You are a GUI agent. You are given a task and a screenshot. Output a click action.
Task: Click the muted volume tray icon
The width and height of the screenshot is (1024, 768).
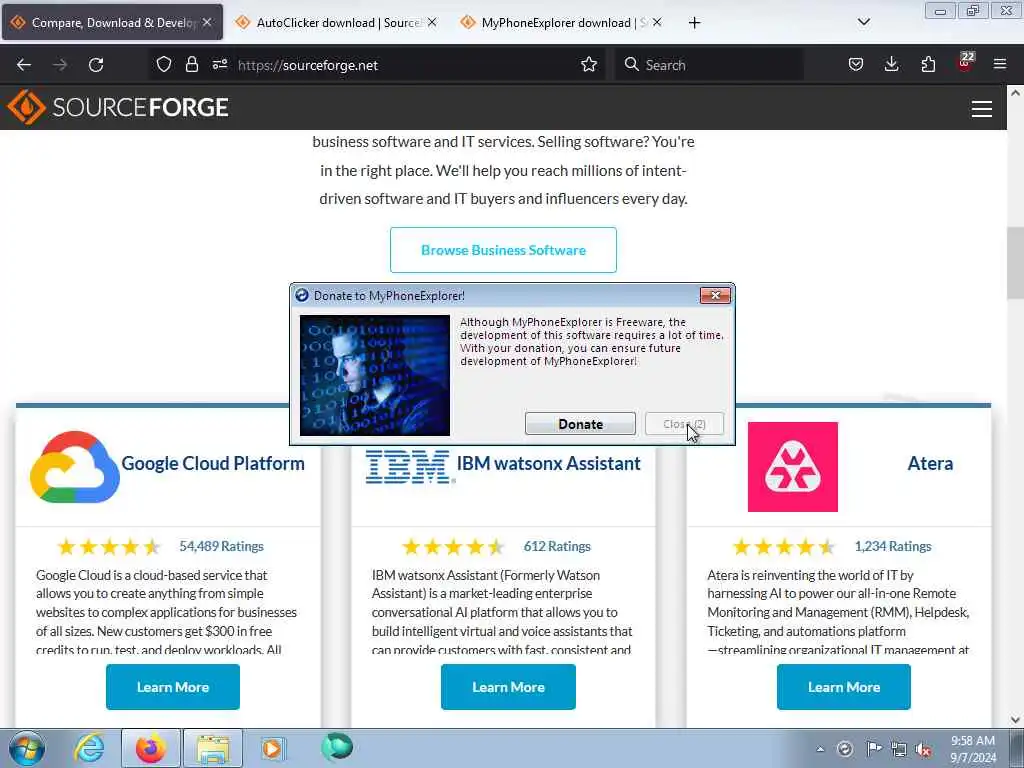click(x=923, y=749)
